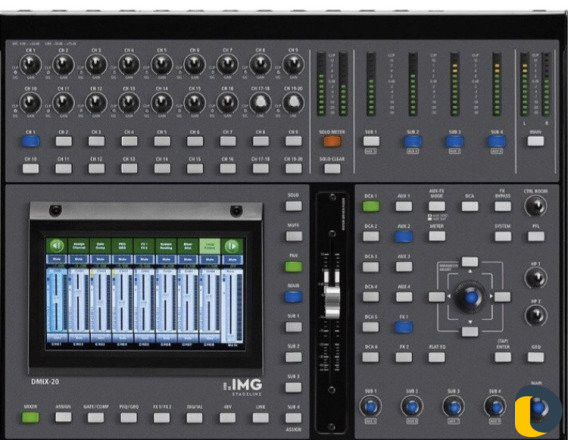Click the CTRL ROOM volume knob
The image size is (568, 440).
click(535, 206)
